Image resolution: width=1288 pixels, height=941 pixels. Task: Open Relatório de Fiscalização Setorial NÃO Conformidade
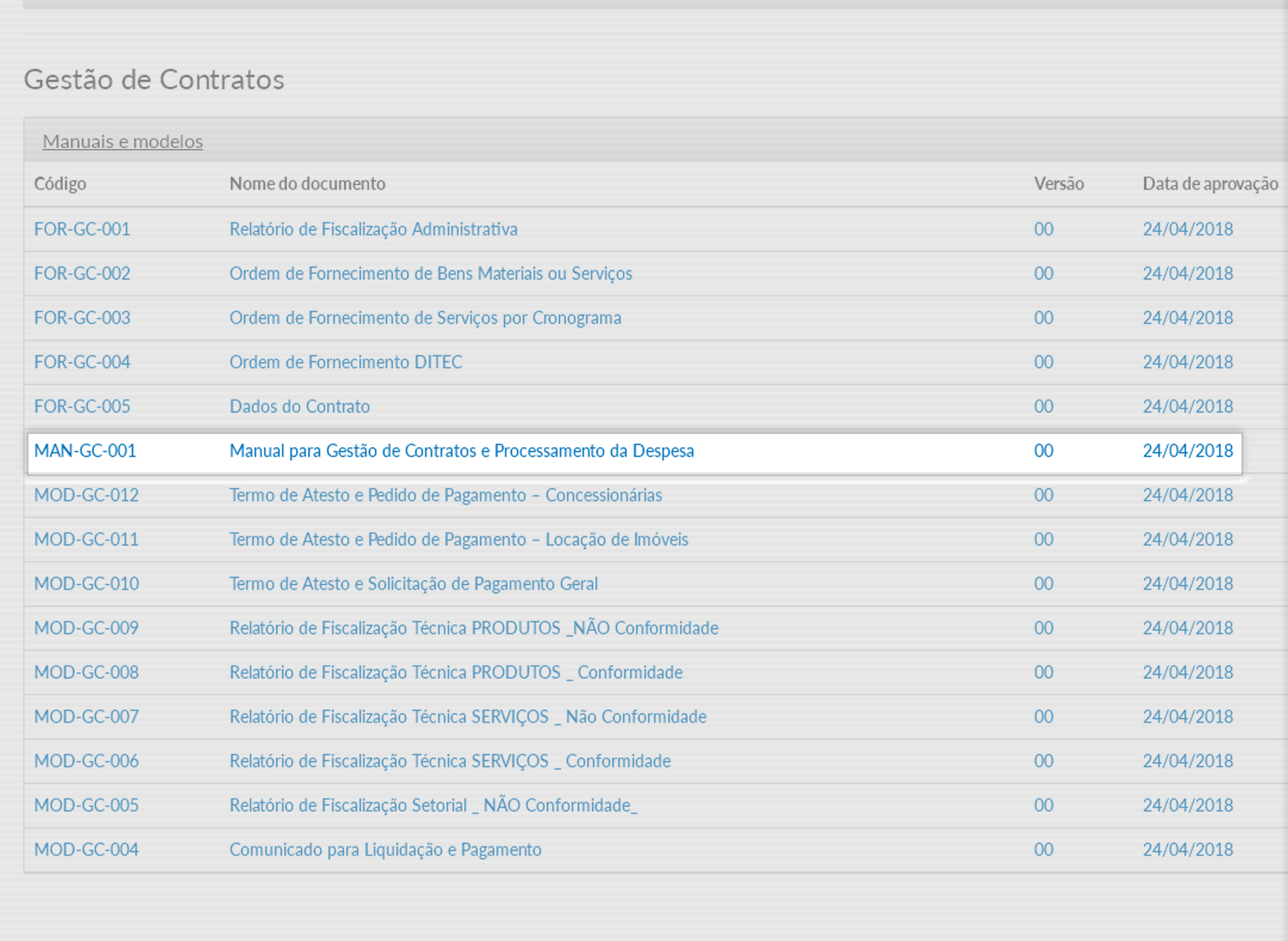pyautogui.click(x=433, y=806)
